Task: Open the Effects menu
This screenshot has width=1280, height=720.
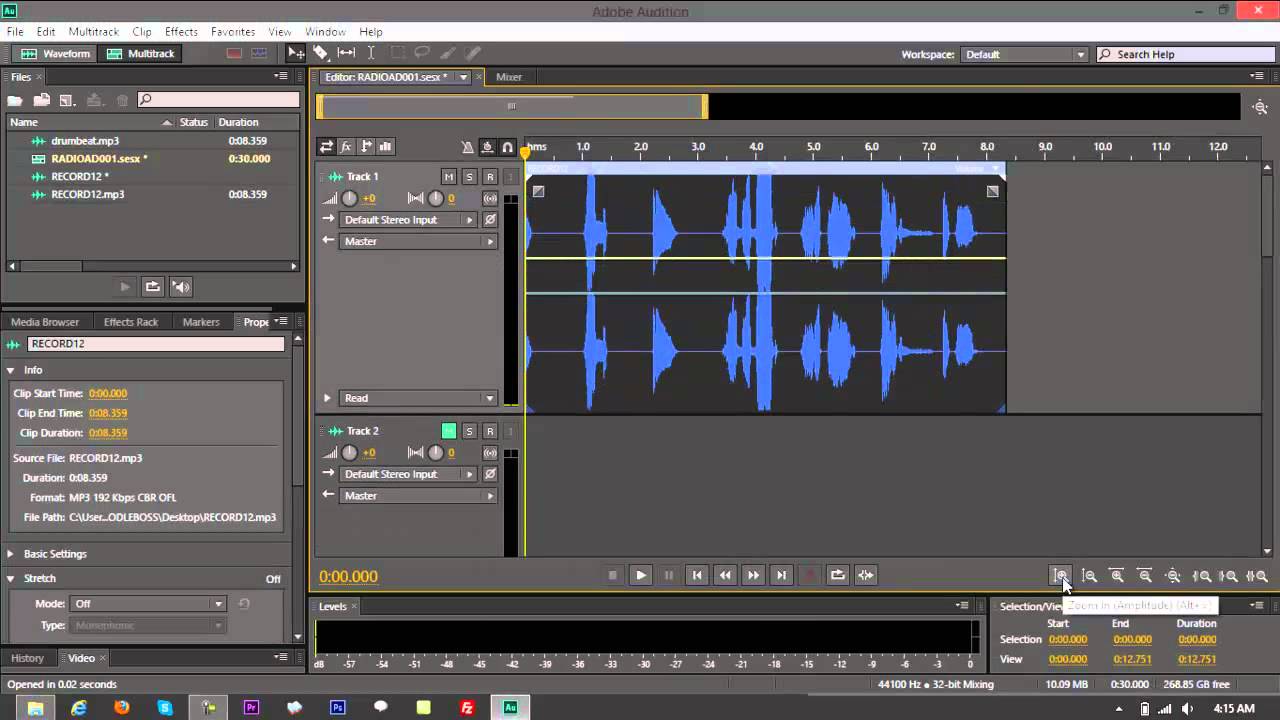Action: pos(181,32)
